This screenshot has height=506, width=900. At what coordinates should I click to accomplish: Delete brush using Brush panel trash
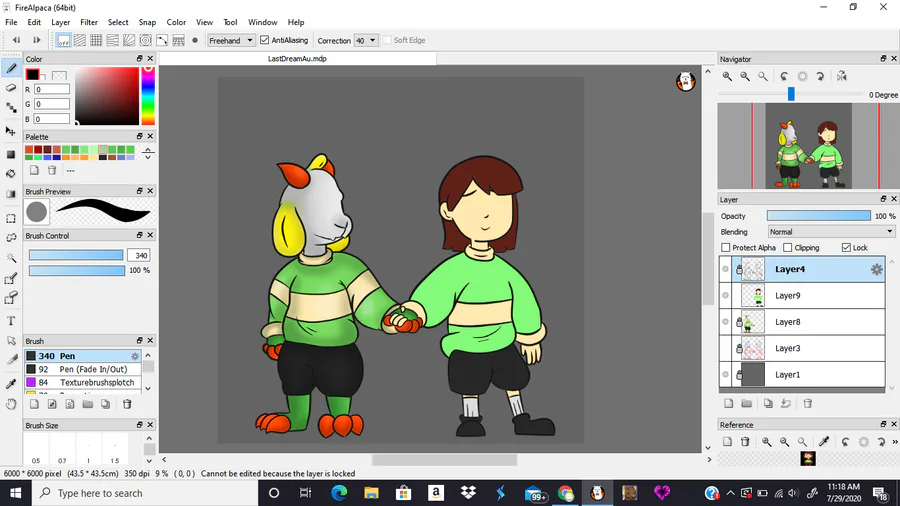click(x=127, y=404)
